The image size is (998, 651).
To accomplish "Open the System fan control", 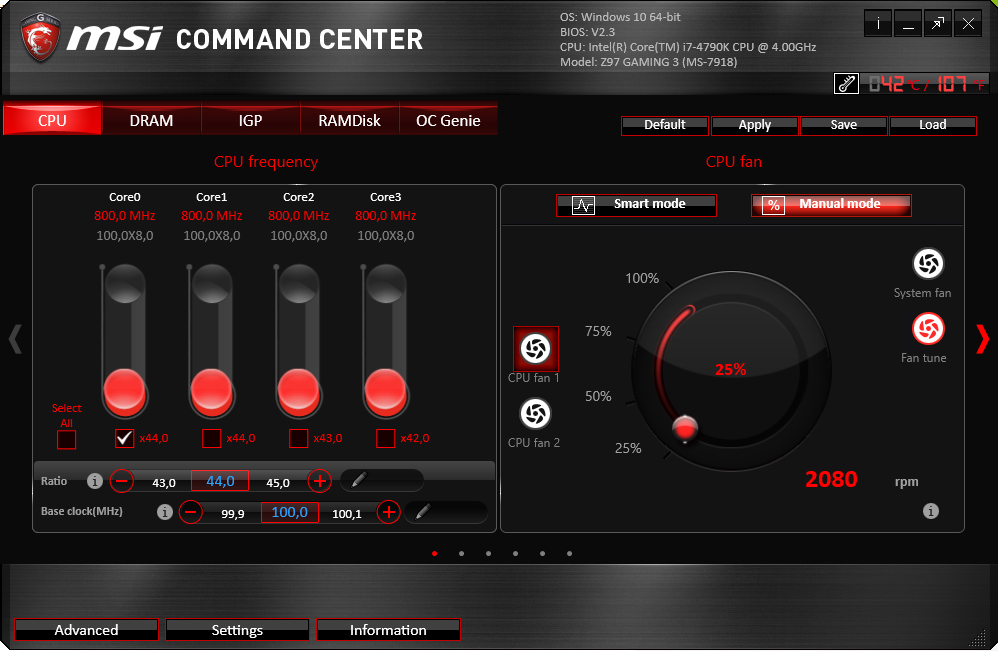I will point(928,263).
